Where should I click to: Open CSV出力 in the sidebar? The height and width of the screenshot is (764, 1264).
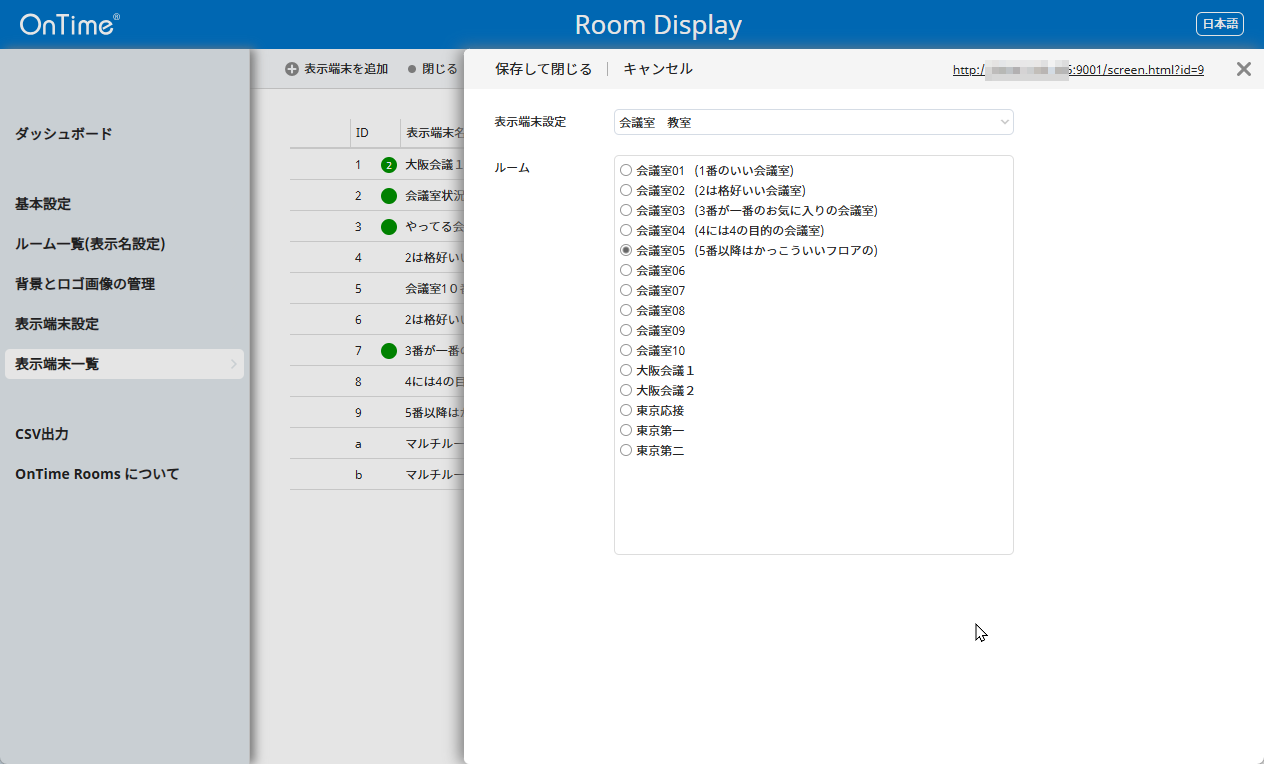coord(42,434)
